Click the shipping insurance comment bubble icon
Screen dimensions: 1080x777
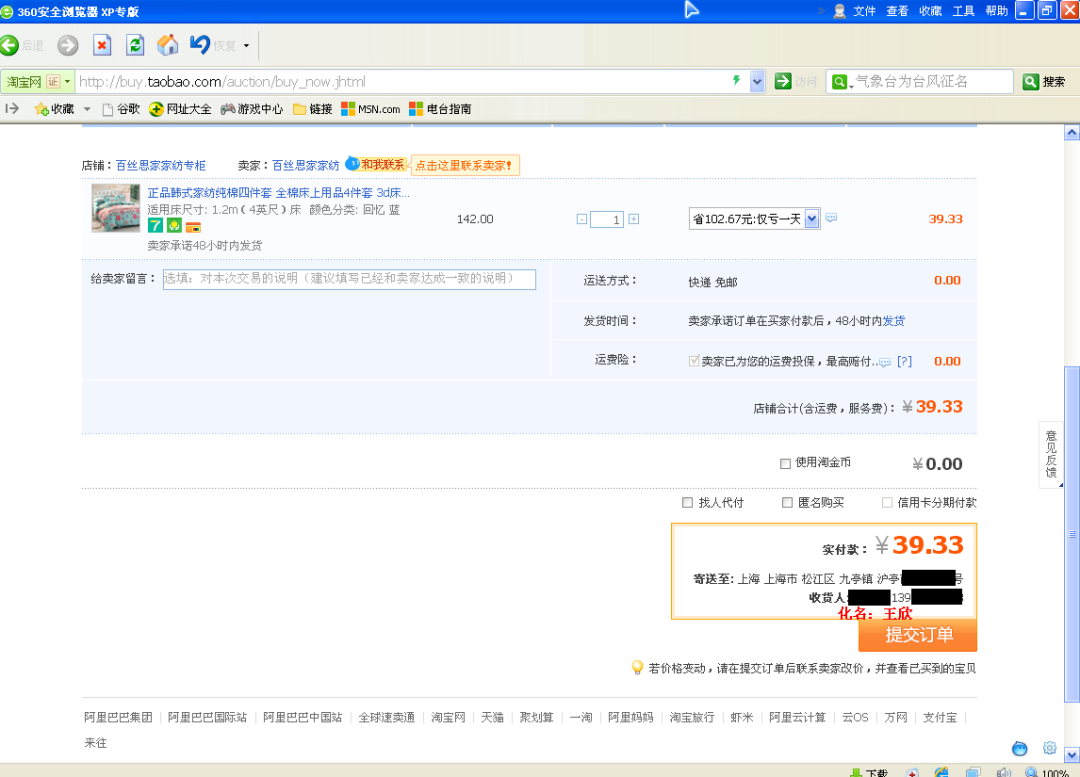pyautogui.click(x=885, y=362)
